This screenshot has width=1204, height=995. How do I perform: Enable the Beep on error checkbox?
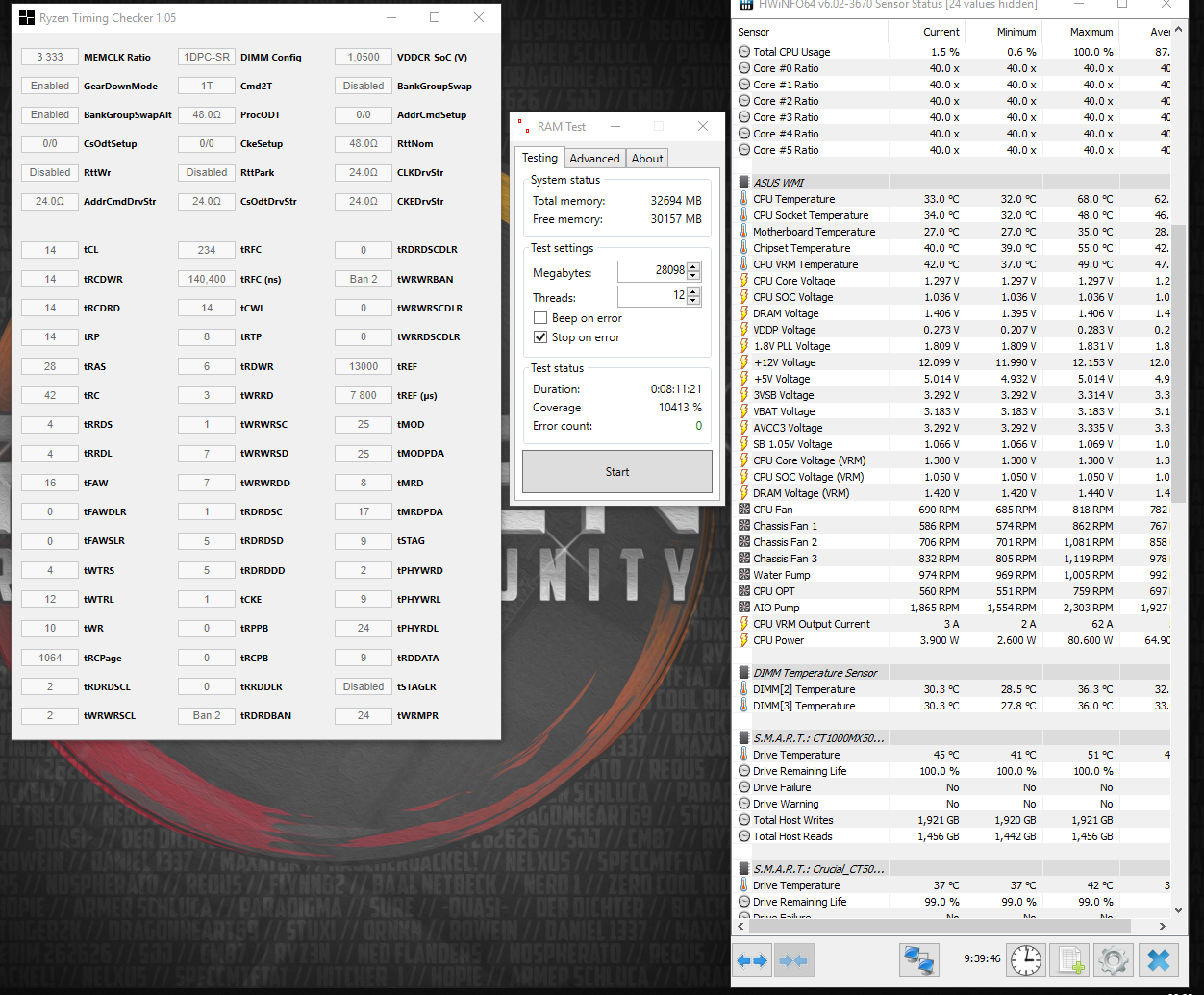click(x=540, y=318)
